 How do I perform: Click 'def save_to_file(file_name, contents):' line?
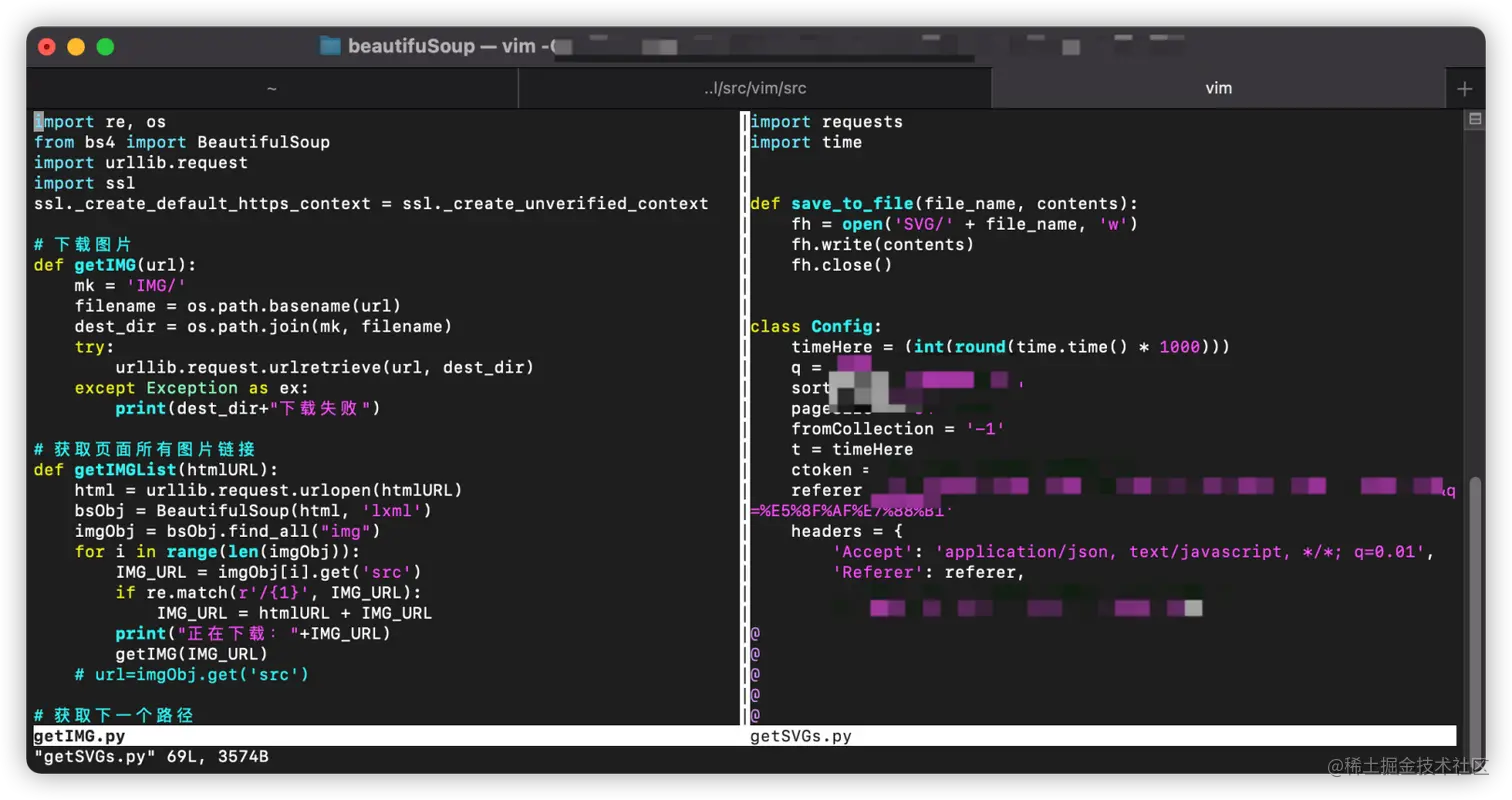coord(944,203)
